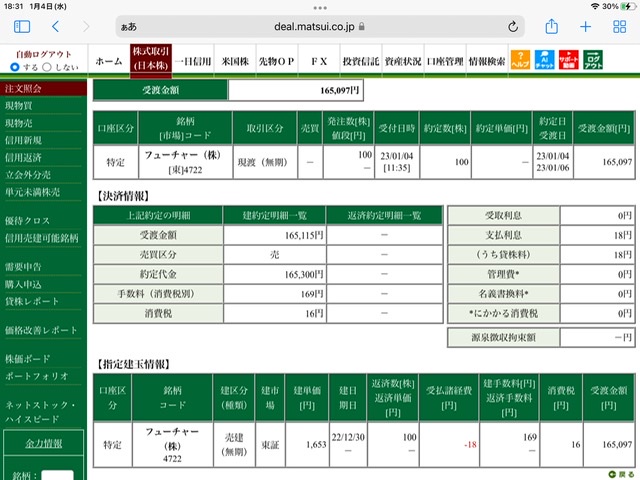Open 株価ボード in the sidebar

27,359
